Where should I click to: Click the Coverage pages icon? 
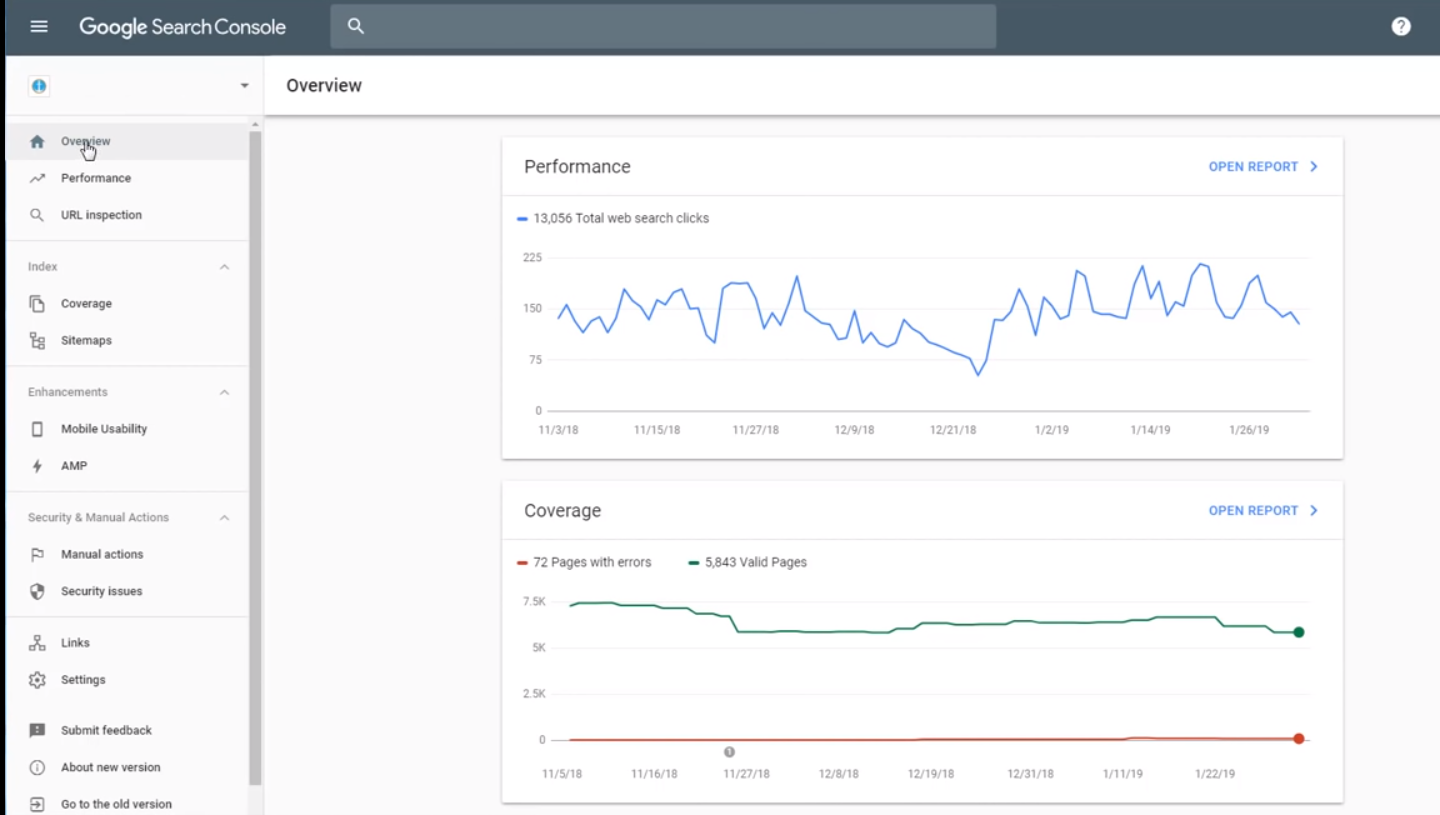coord(37,304)
